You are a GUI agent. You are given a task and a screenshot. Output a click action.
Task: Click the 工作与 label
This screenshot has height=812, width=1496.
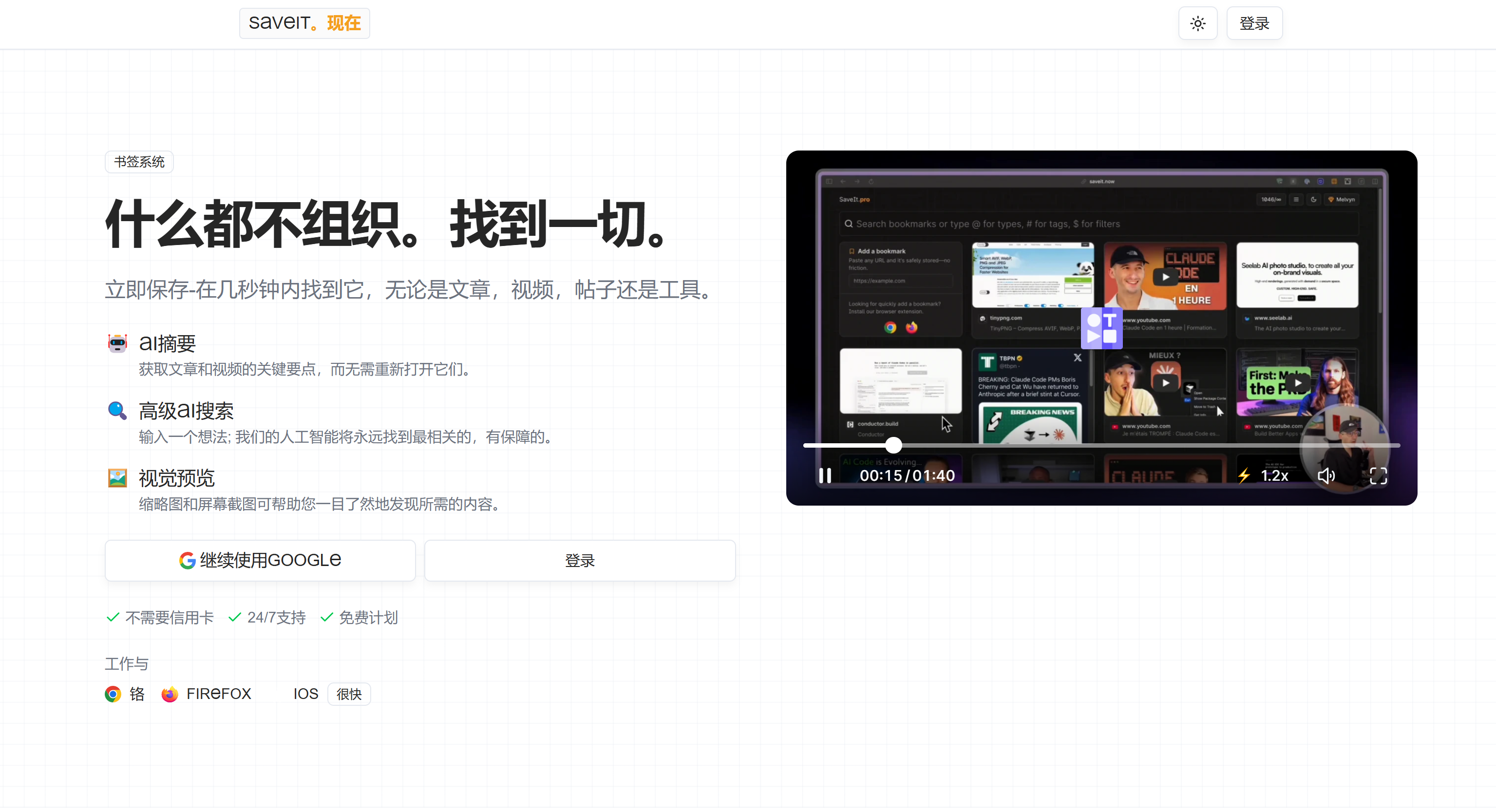127,663
